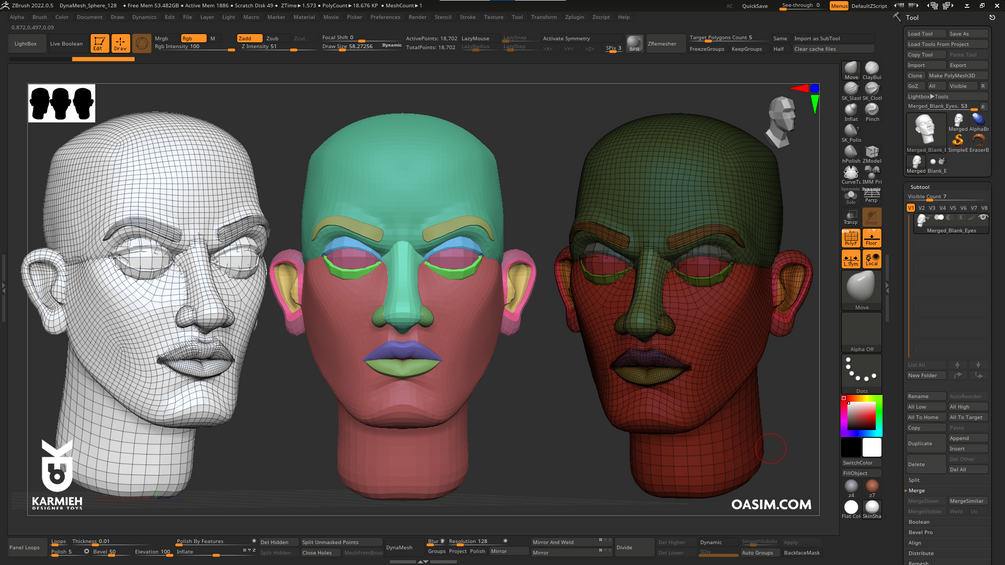Image resolution: width=1005 pixels, height=565 pixels.
Task: Select the SimpleBrush tool
Action: pyautogui.click(x=958, y=142)
